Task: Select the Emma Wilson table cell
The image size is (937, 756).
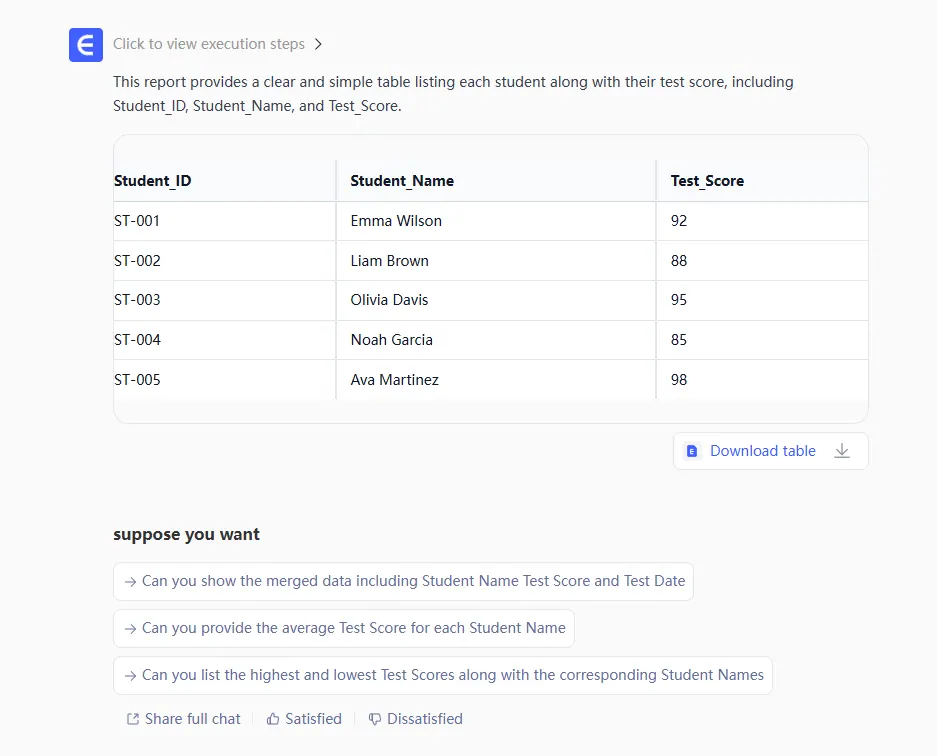Action: point(396,221)
